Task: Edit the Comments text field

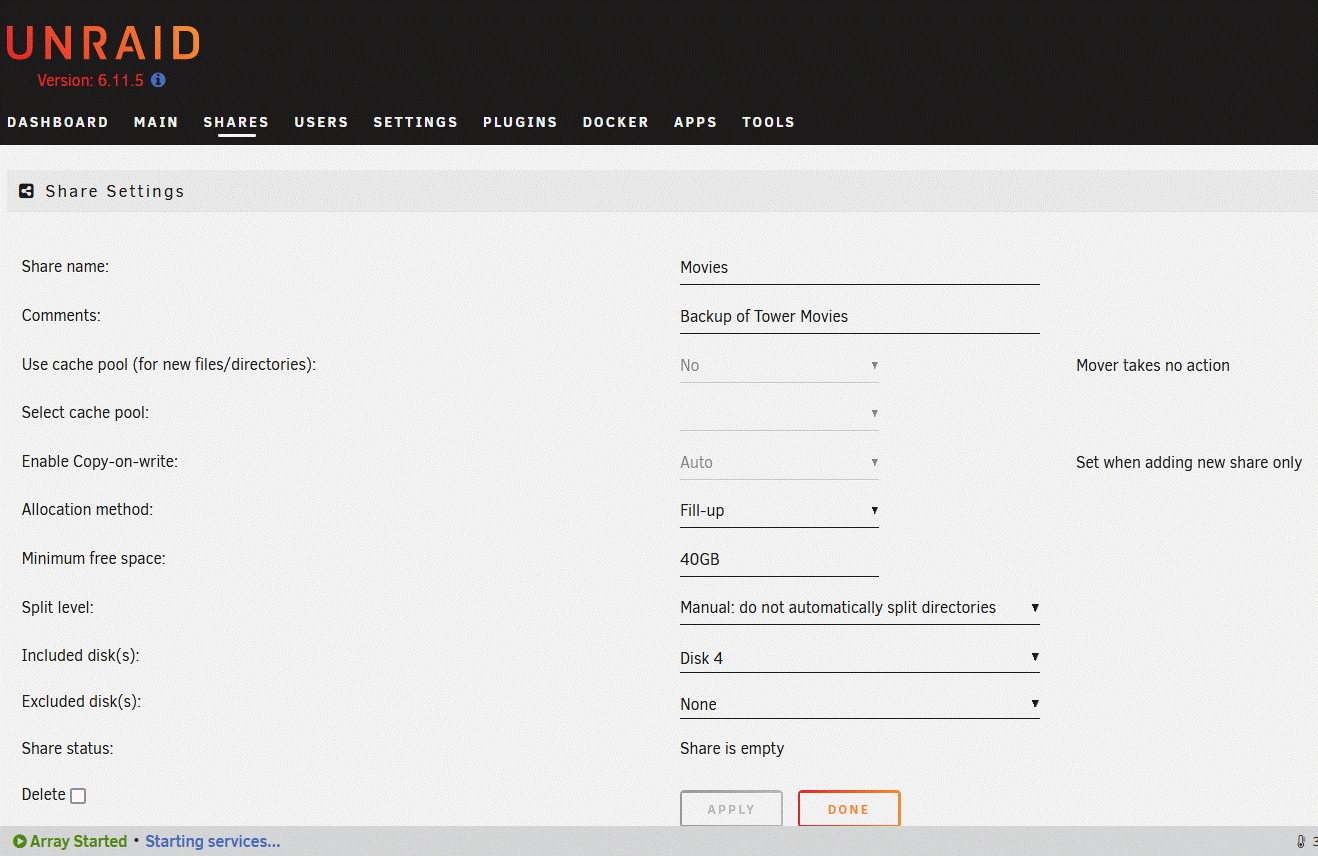Action: point(860,316)
